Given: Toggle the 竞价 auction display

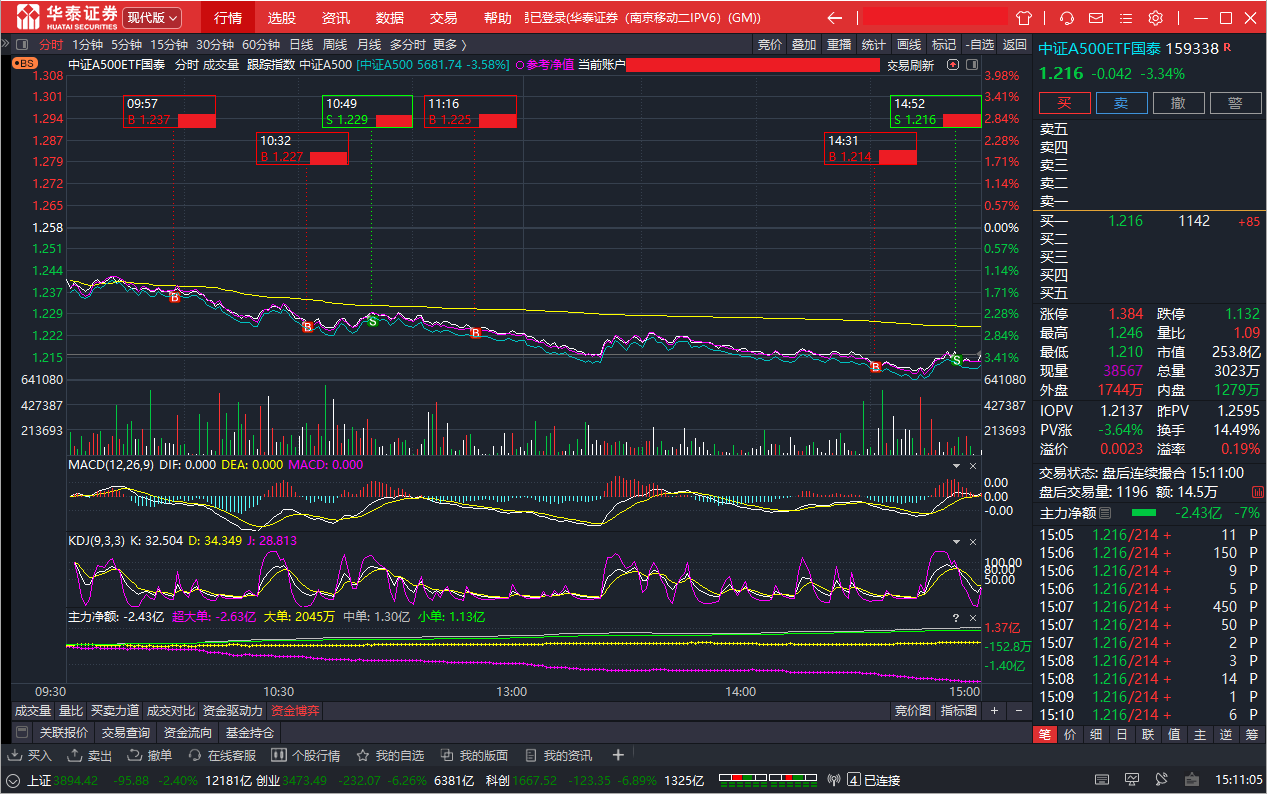Looking at the screenshot, I should [770, 44].
